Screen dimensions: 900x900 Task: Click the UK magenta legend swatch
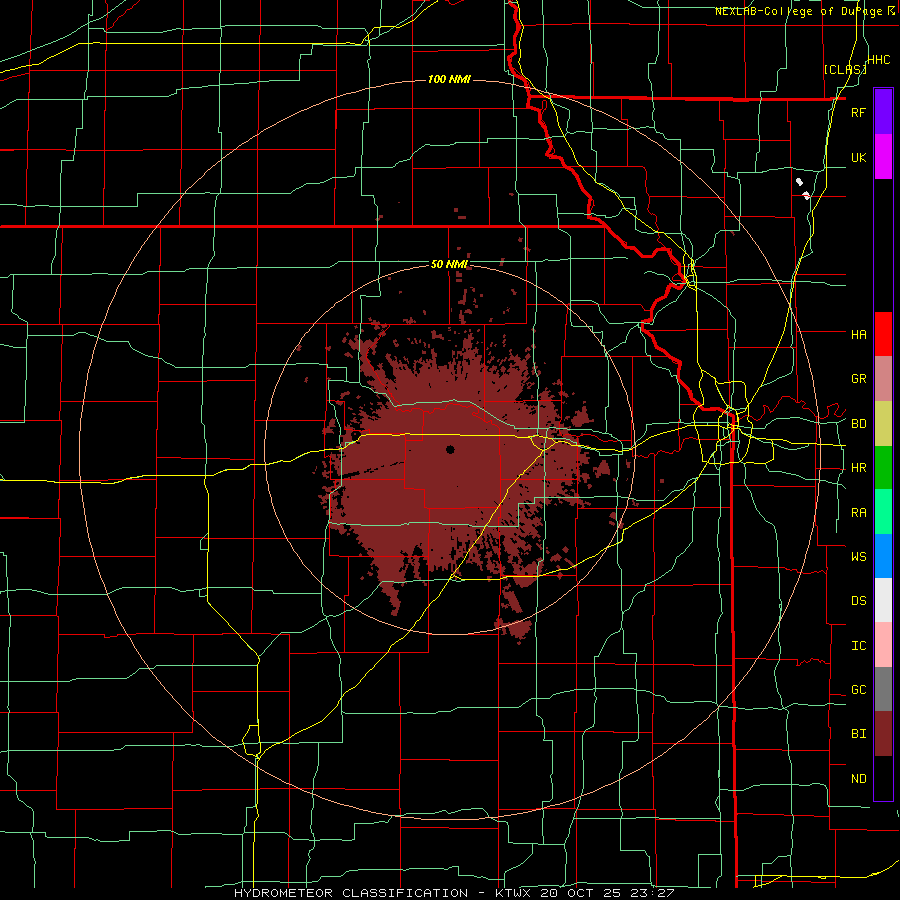[883, 157]
